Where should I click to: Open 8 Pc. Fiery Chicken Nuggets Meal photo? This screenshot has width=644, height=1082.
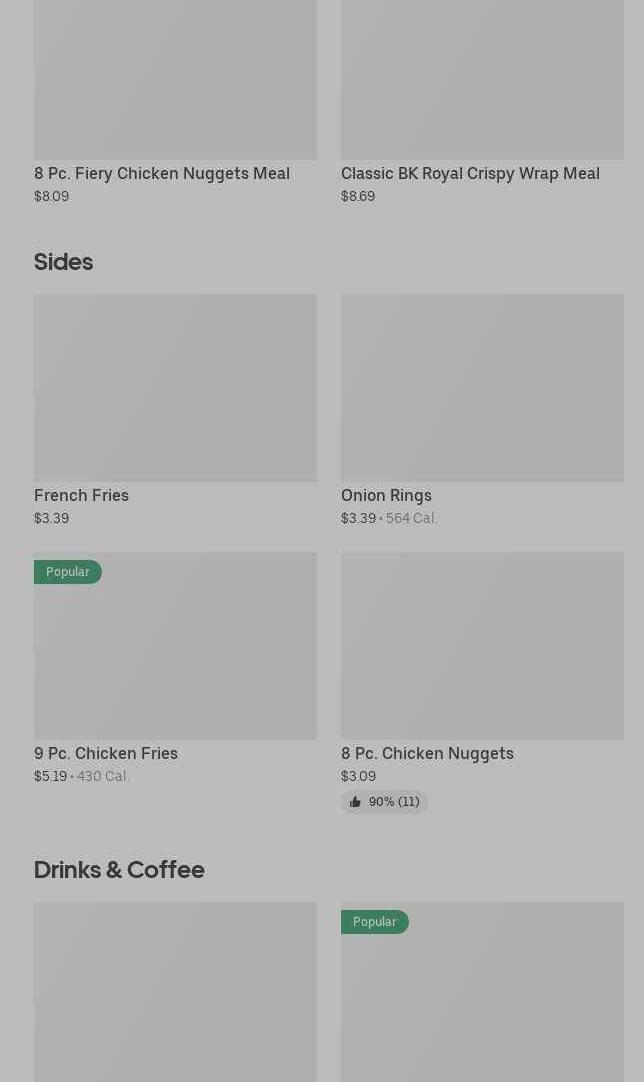(175, 80)
